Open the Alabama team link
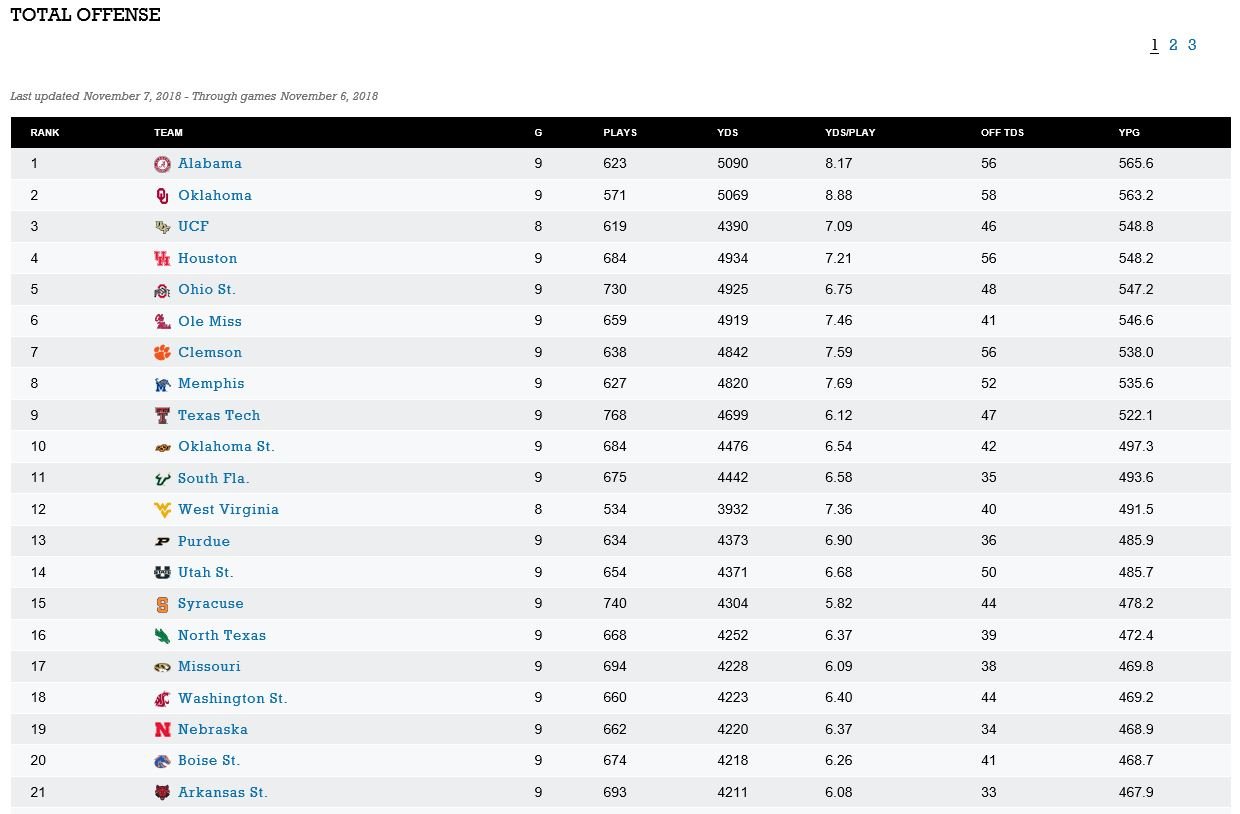Viewport: 1240px width, 814px height. [x=210, y=164]
